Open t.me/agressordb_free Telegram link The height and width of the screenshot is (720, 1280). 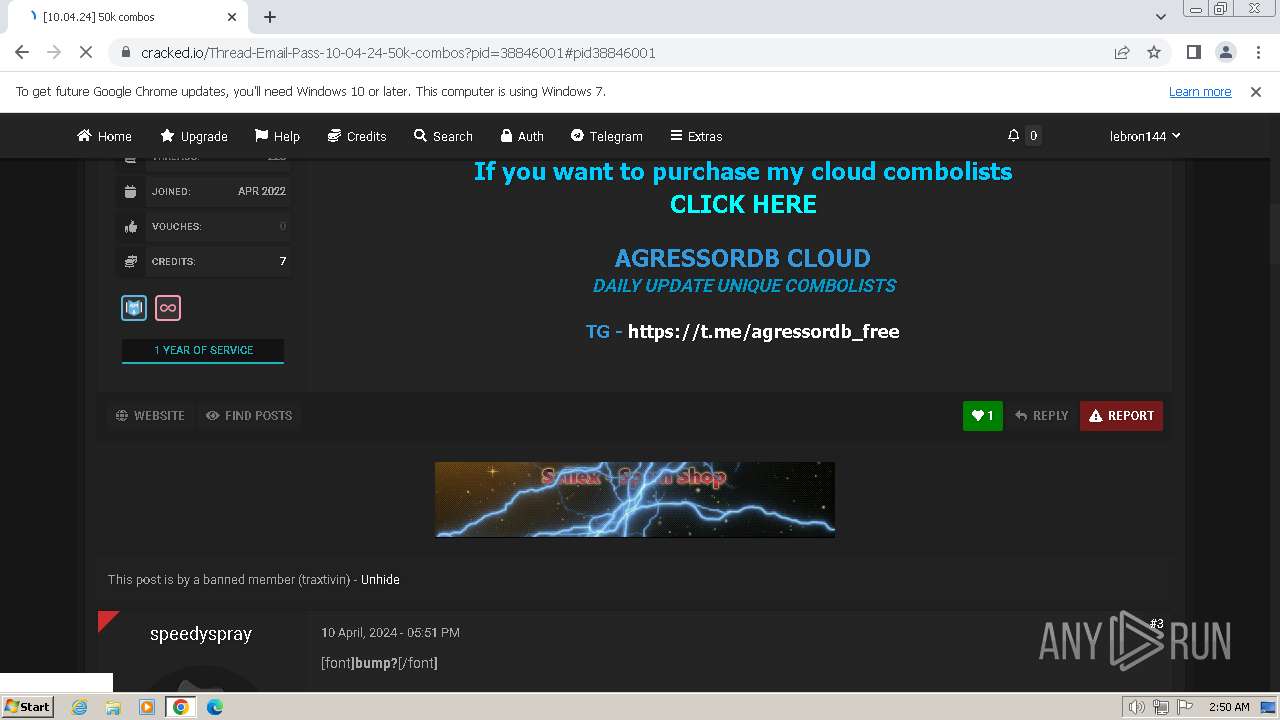[763, 331]
